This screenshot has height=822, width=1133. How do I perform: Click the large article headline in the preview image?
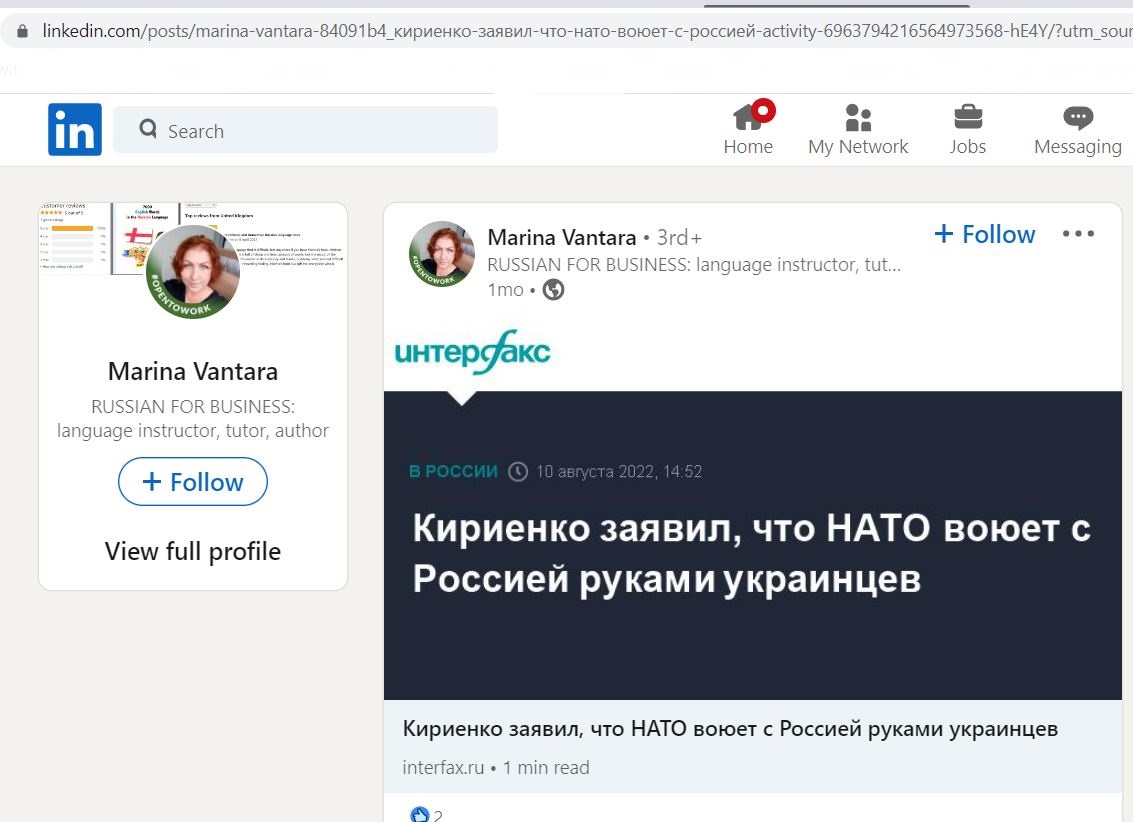click(751, 553)
